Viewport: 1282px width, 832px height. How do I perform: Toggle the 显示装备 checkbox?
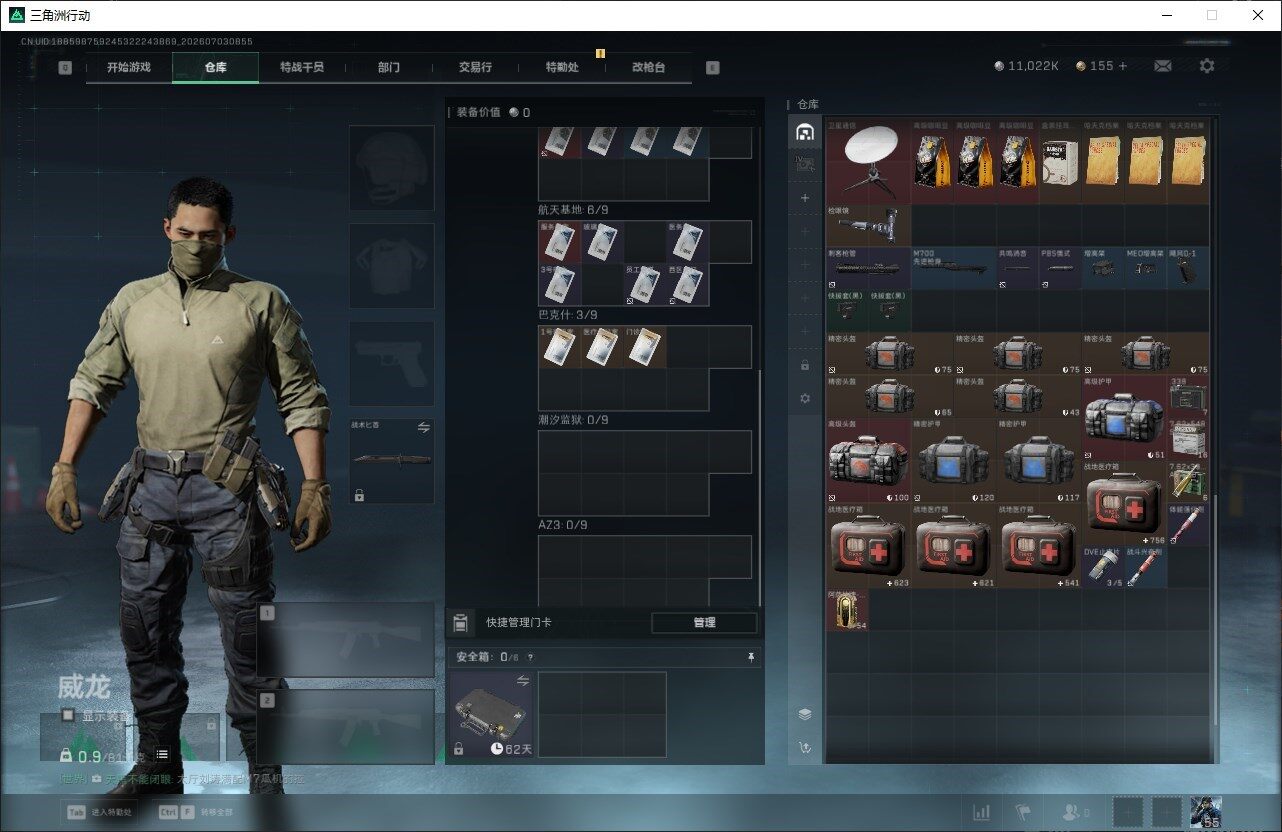click(68, 715)
